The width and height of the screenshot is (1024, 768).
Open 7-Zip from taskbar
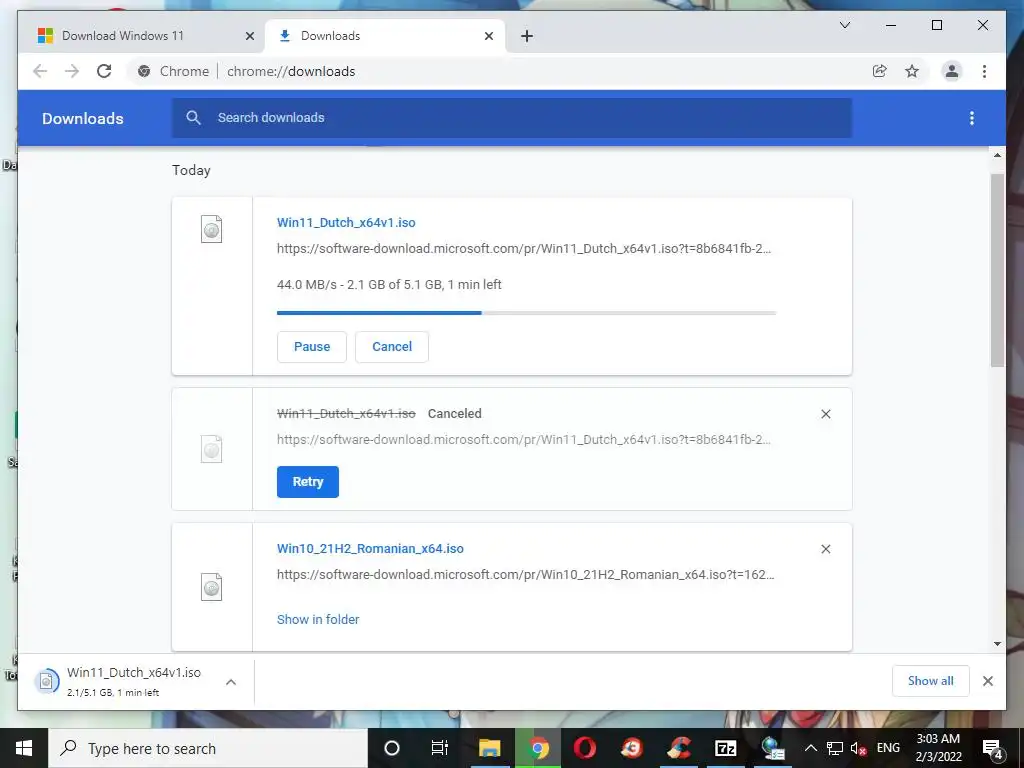pos(726,748)
